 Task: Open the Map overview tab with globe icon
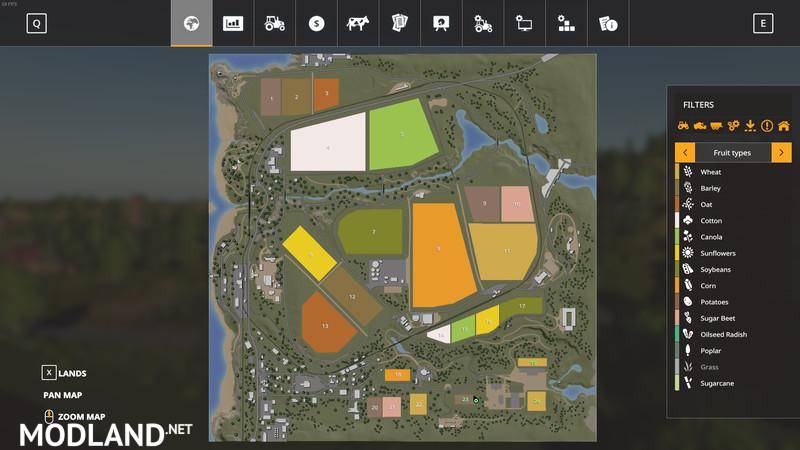pyautogui.click(x=191, y=23)
